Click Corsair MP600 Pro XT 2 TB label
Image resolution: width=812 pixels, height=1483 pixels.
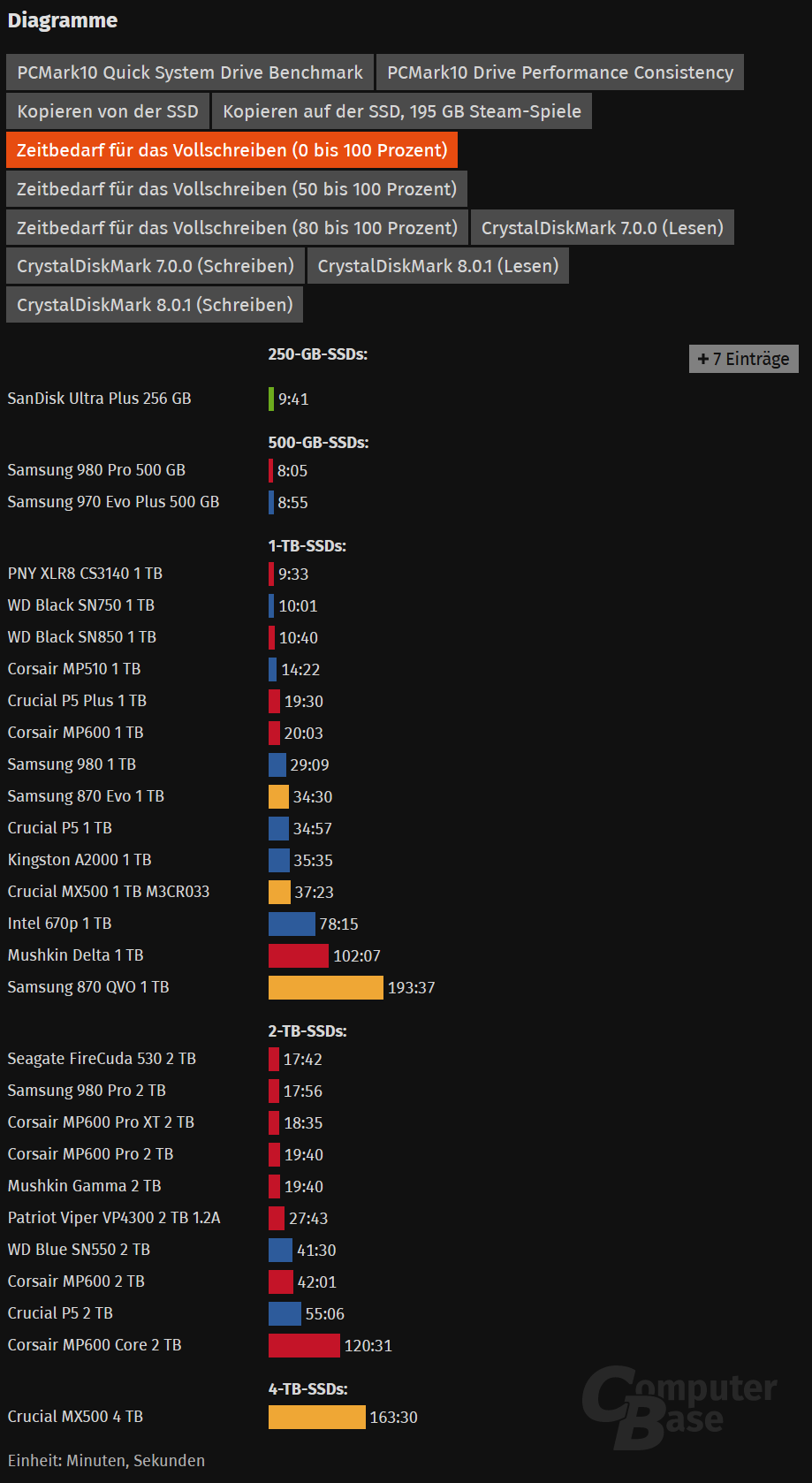[x=101, y=1122]
